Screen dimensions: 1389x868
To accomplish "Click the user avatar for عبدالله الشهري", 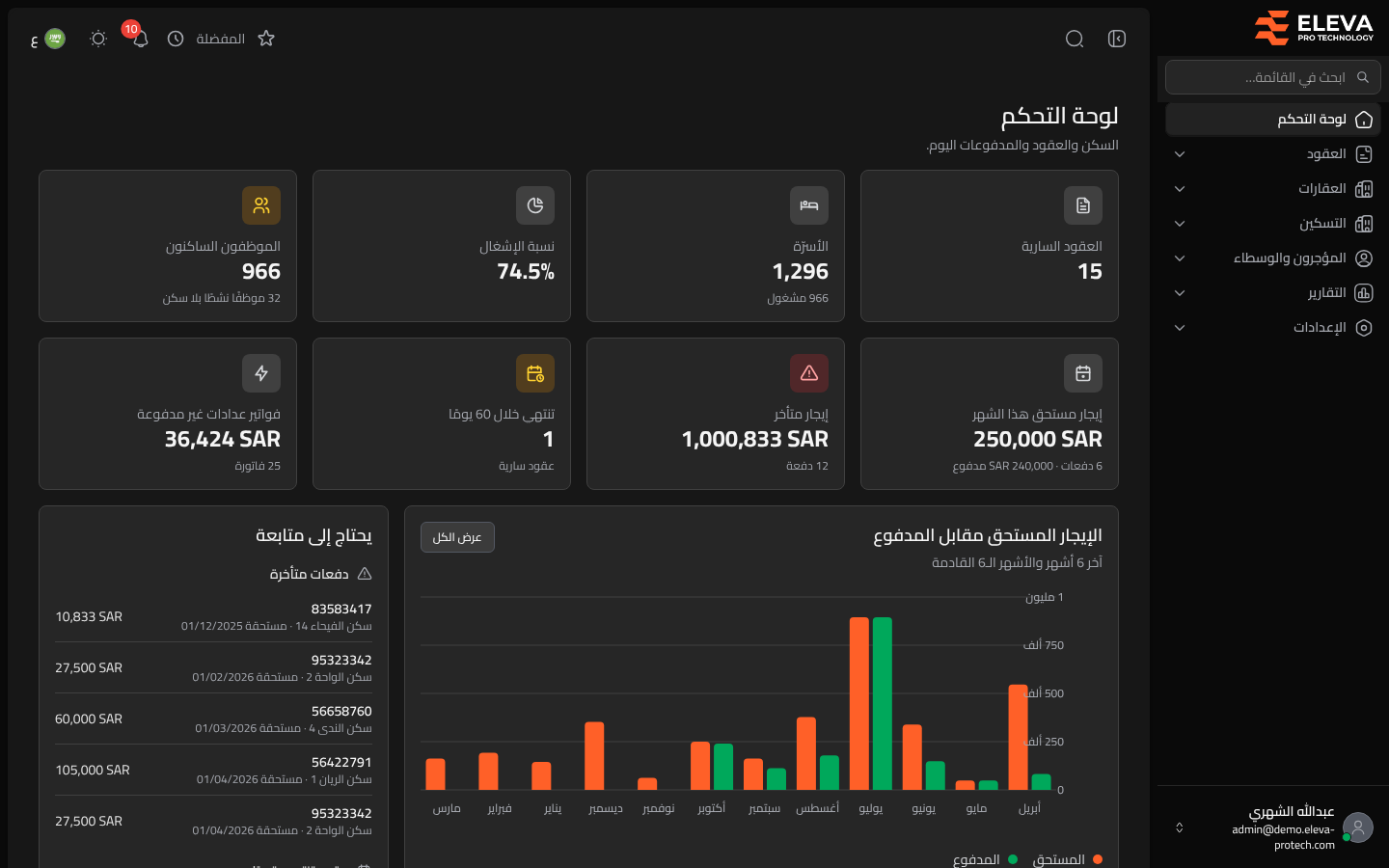I will [1358, 827].
